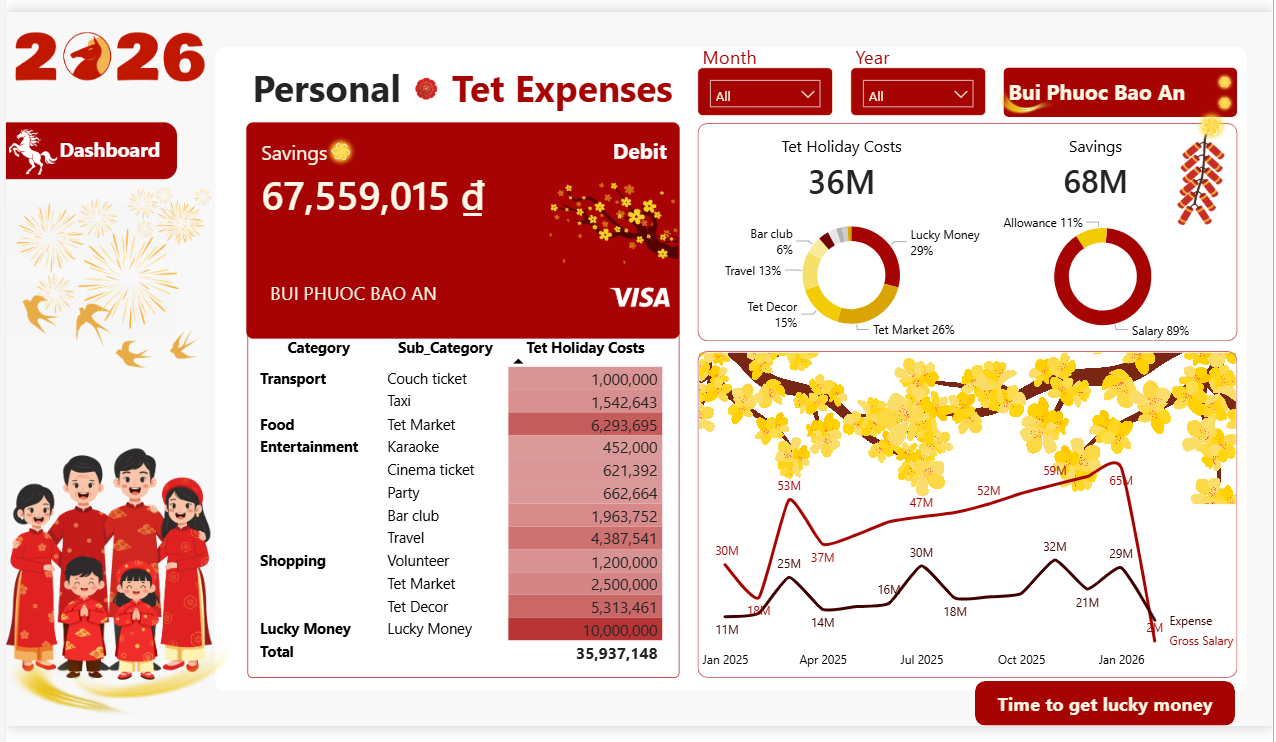
Task: Click the darkest red Lucky Money heatmap cell
Action: (585, 628)
